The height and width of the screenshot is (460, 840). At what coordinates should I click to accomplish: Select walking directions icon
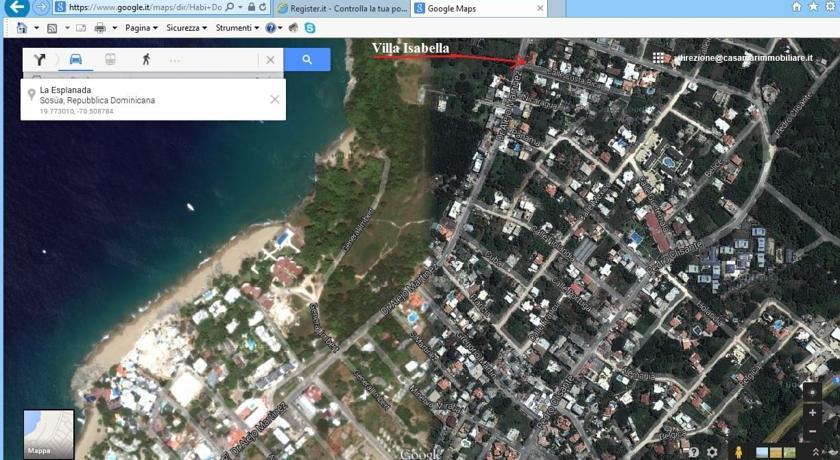[x=146, y=60]
